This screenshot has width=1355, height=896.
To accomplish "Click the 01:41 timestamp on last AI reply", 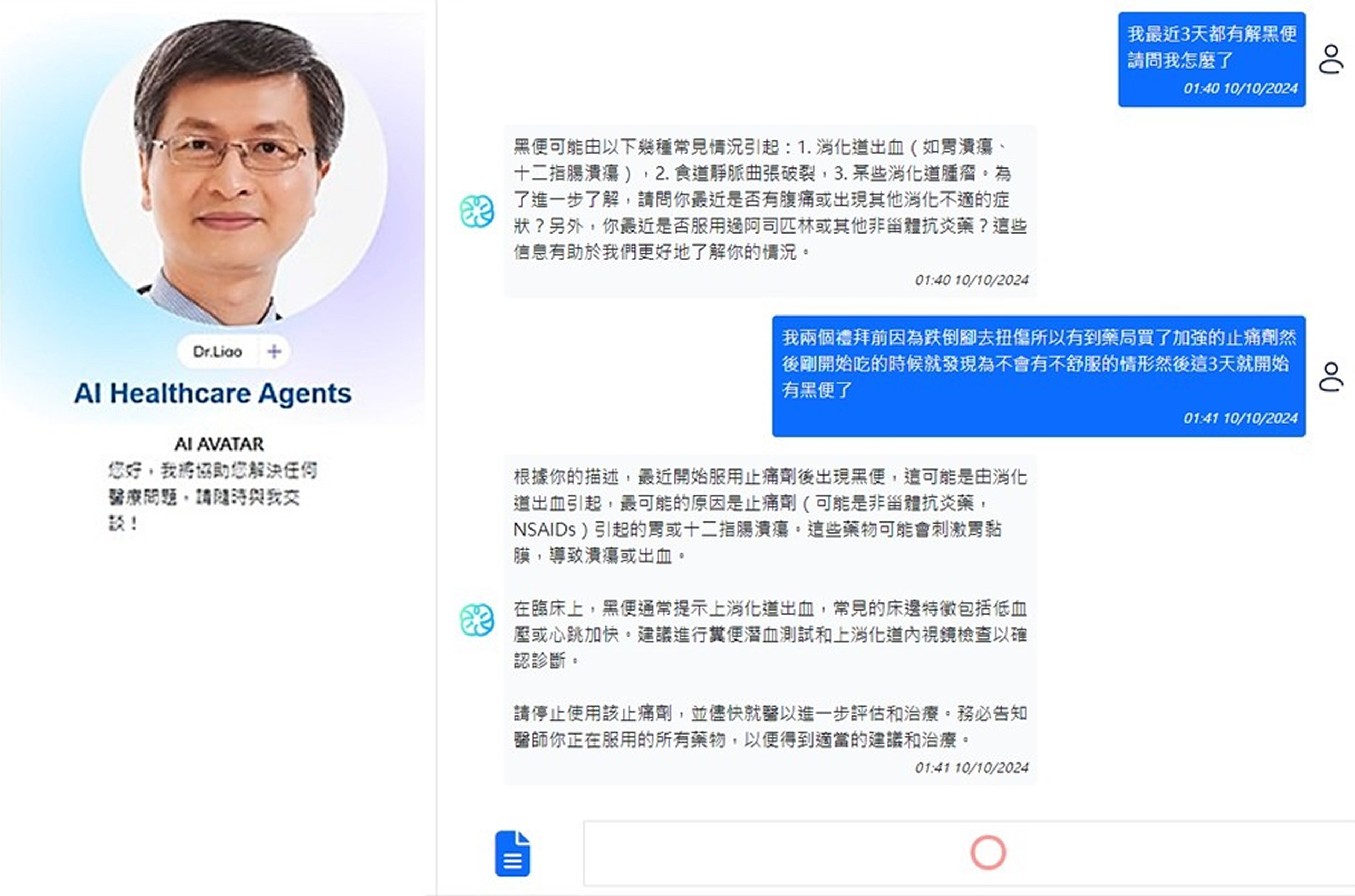I will 971,767.
